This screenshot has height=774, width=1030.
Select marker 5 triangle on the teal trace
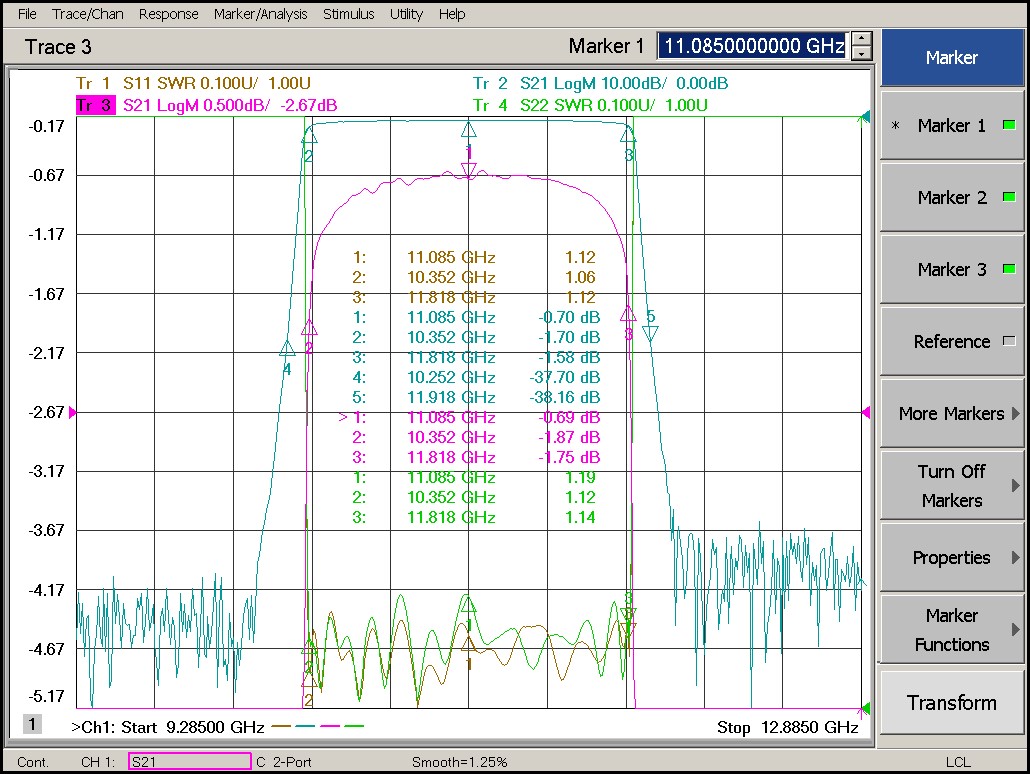650,334
